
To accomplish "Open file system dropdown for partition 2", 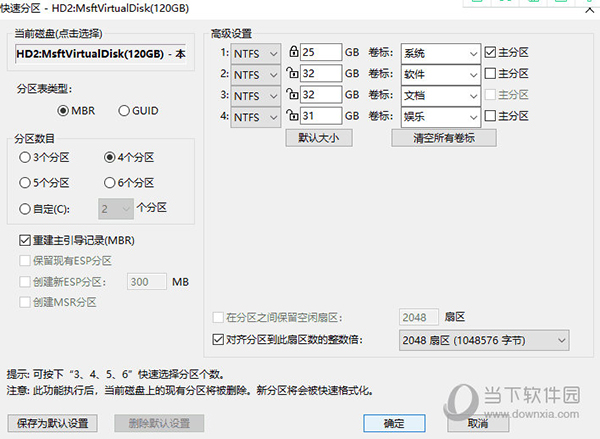I will click(x=256, y=75).
